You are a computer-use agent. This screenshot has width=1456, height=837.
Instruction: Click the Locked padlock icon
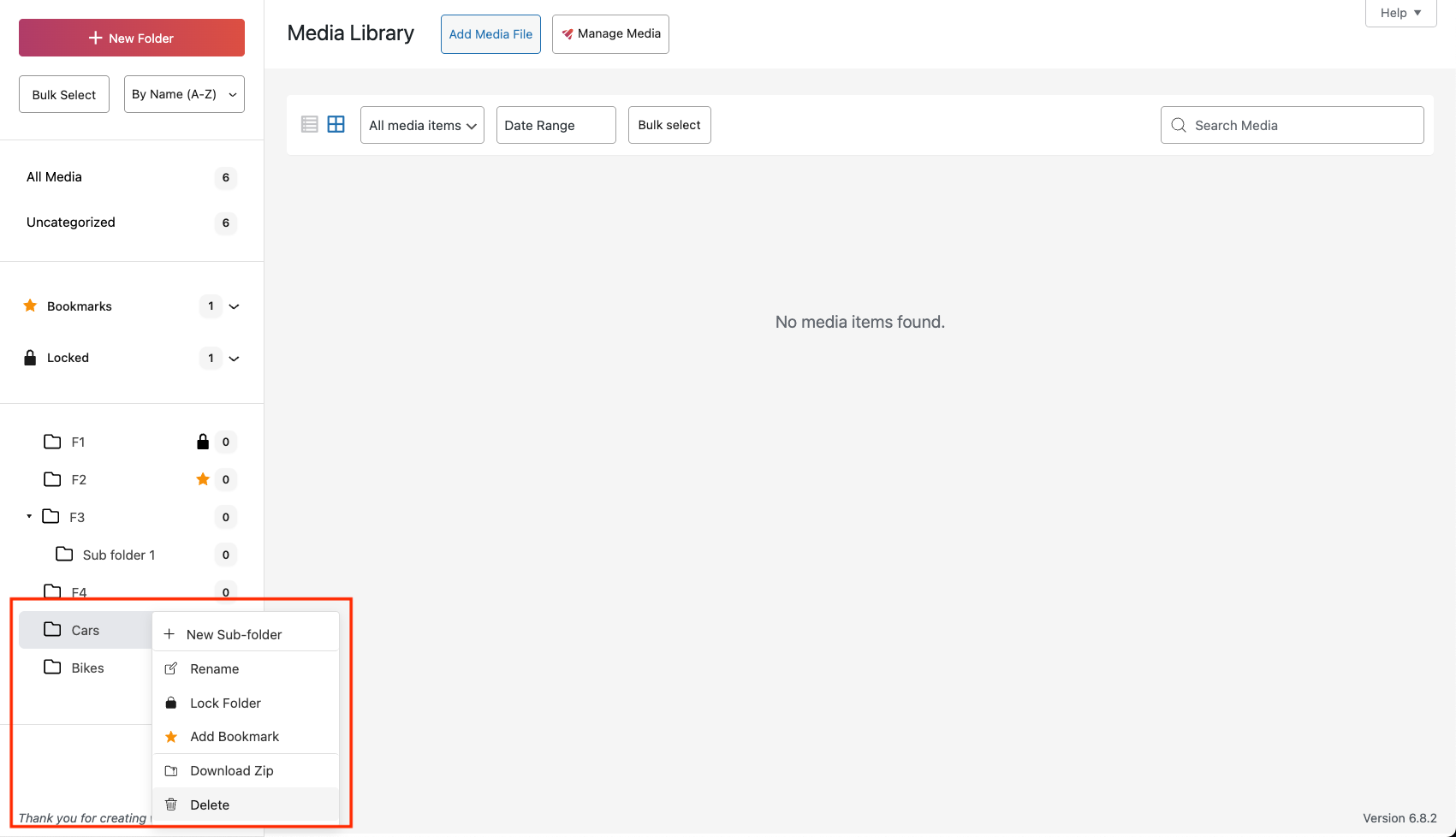(31, 357)
